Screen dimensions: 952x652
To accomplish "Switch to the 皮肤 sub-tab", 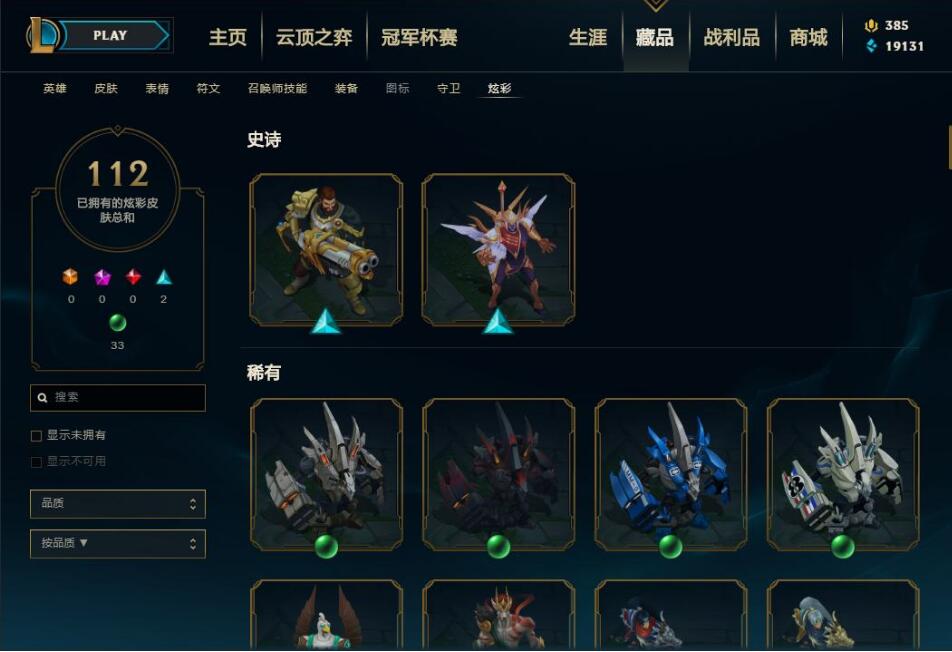I will click(x=106, y=89).
